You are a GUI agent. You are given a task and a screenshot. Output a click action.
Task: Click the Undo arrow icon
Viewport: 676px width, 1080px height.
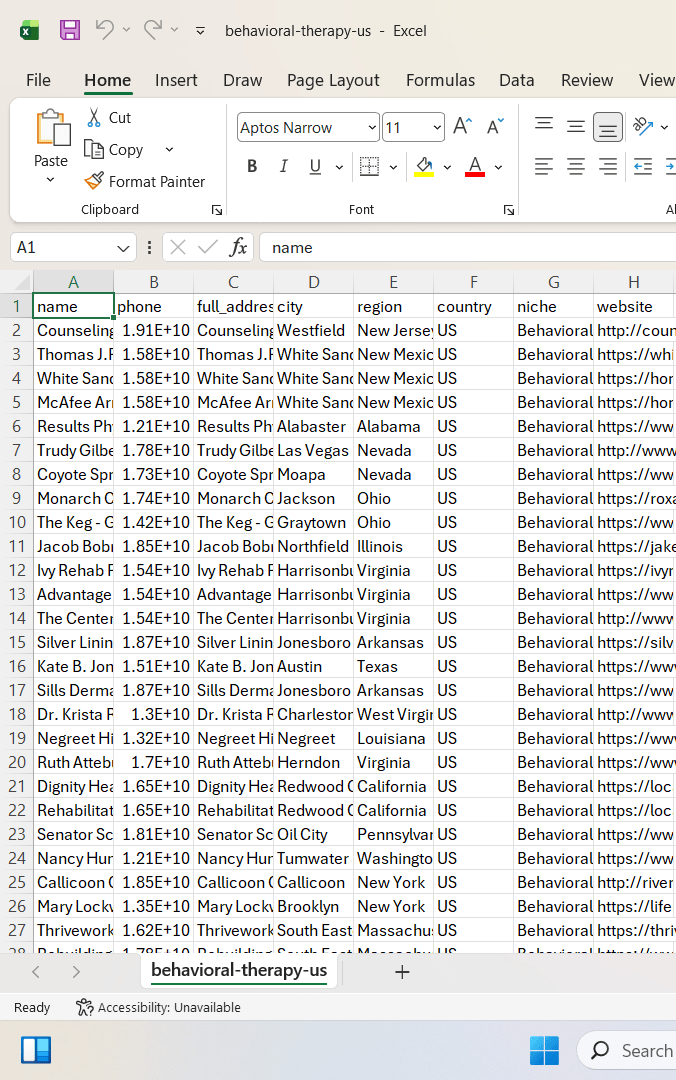click(104, 30)
